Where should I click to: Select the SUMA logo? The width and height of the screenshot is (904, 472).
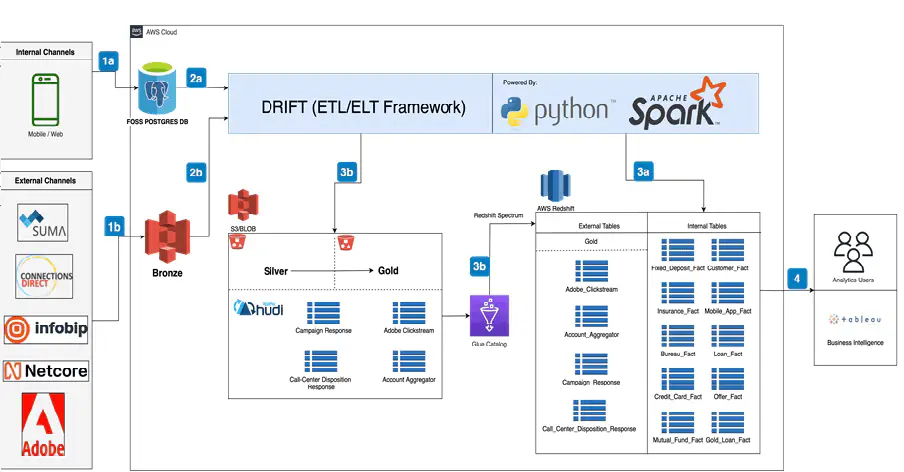43,222
